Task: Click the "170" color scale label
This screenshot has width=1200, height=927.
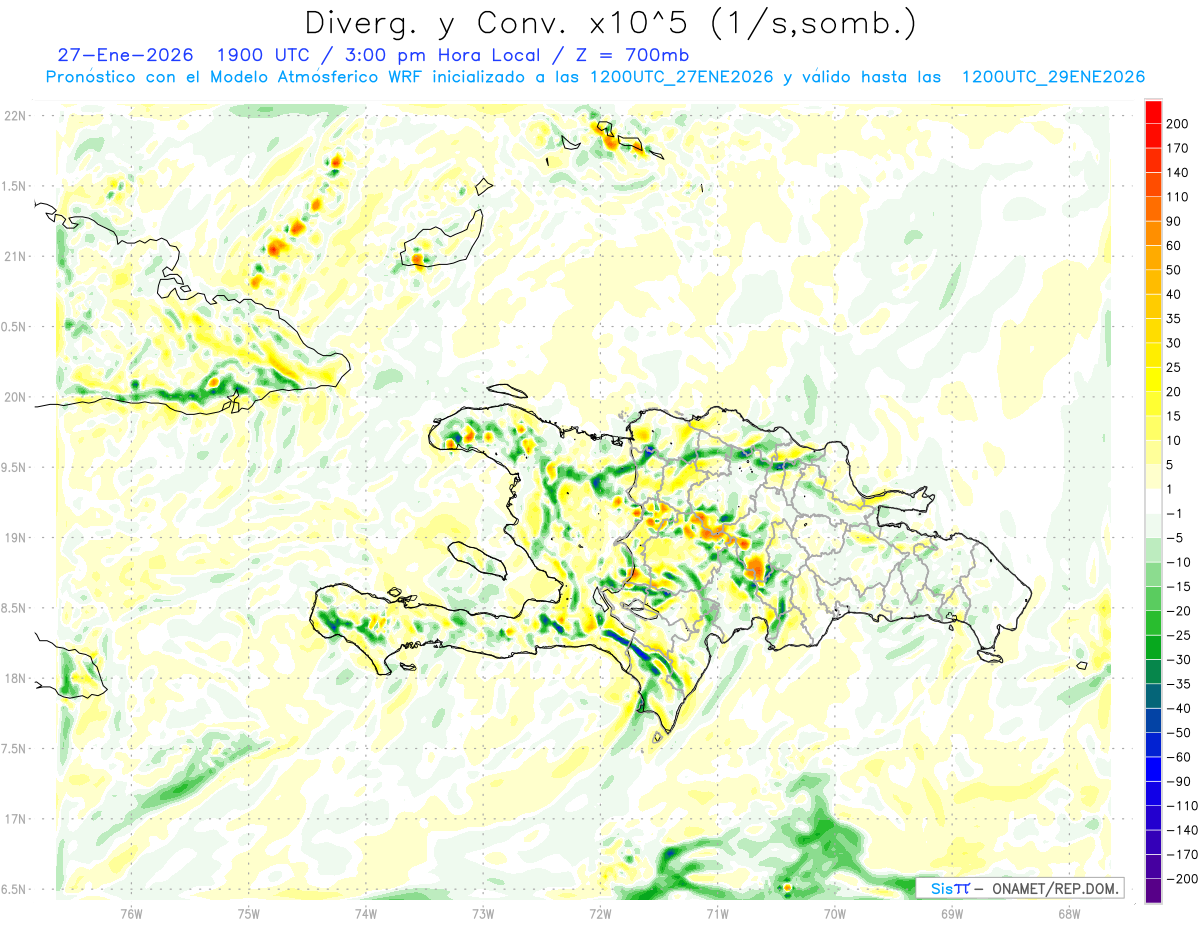Action: coord(1177,148)
